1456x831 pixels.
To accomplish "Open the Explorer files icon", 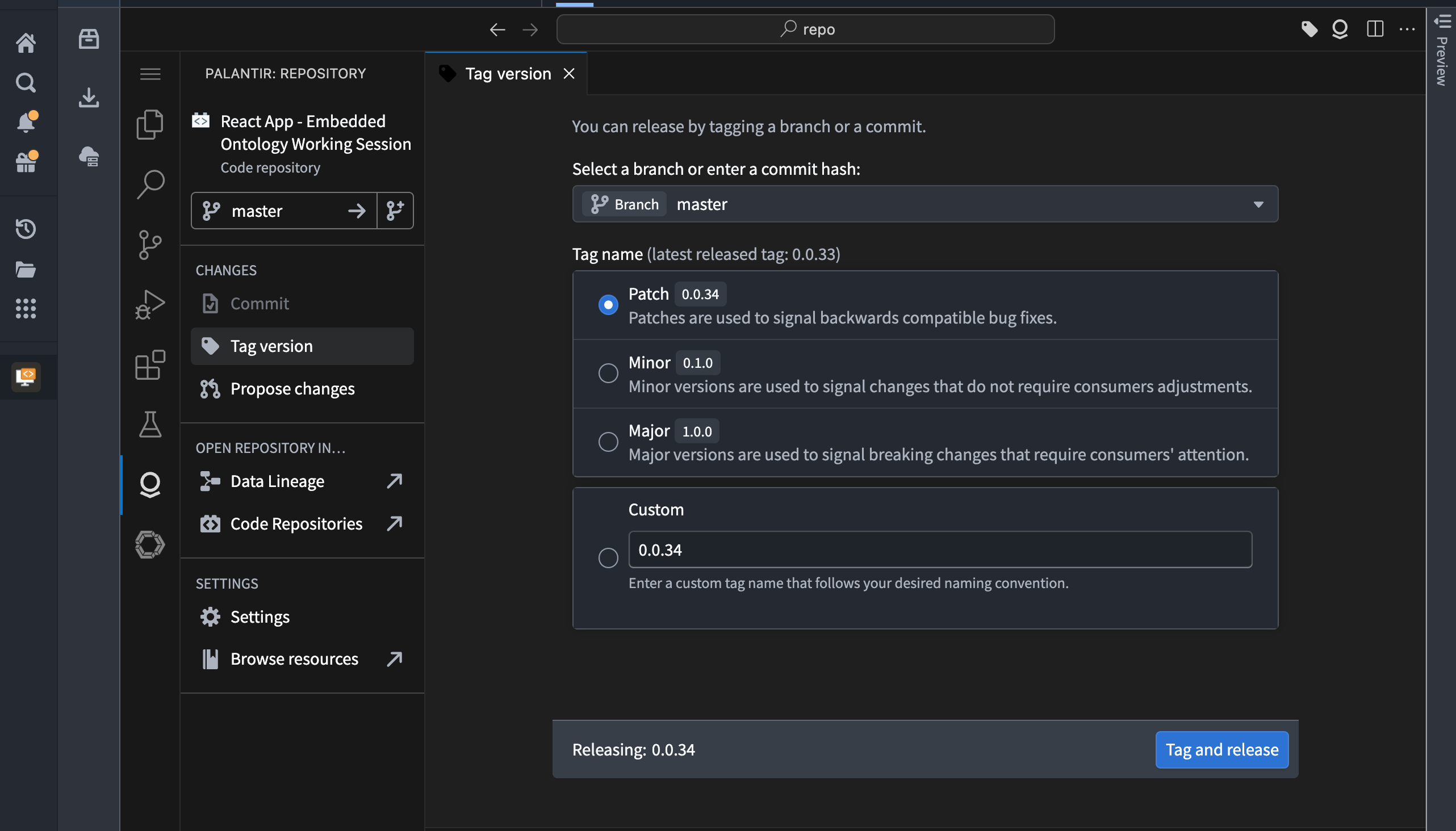I will (x=149, y=124).
